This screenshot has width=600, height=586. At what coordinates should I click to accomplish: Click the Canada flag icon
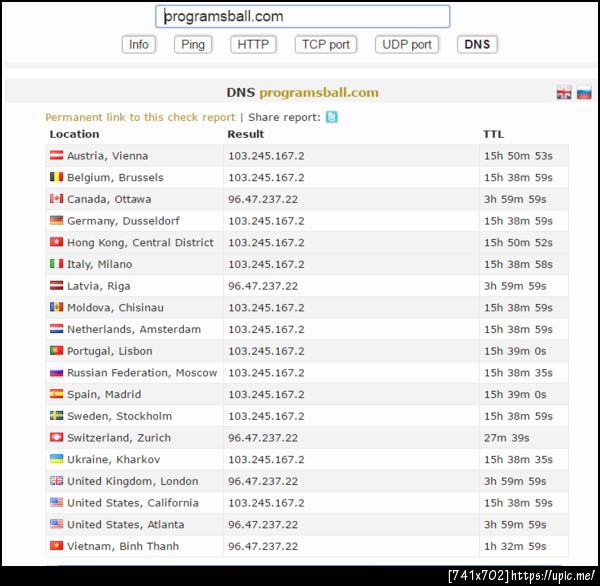pos(57,199)
